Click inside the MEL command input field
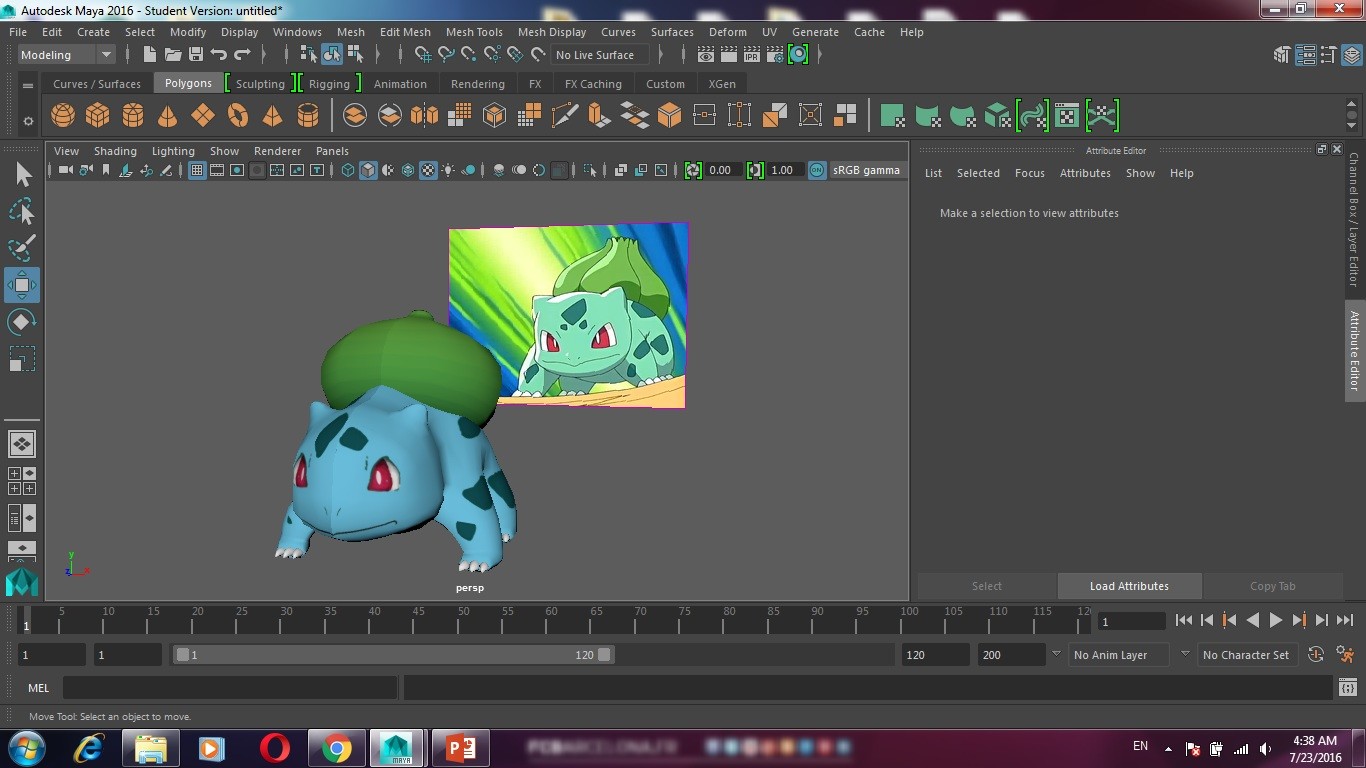Viewport: 1366px width, 768px height. tap(230, 687)
